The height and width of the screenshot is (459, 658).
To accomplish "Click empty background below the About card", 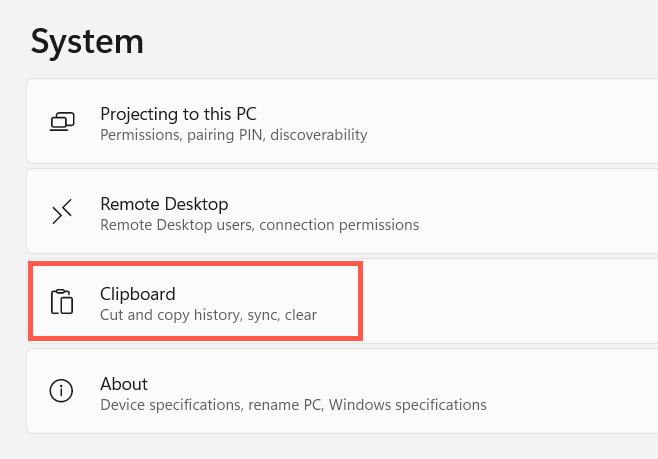I will pyautogui.click(x=330, y=447).
